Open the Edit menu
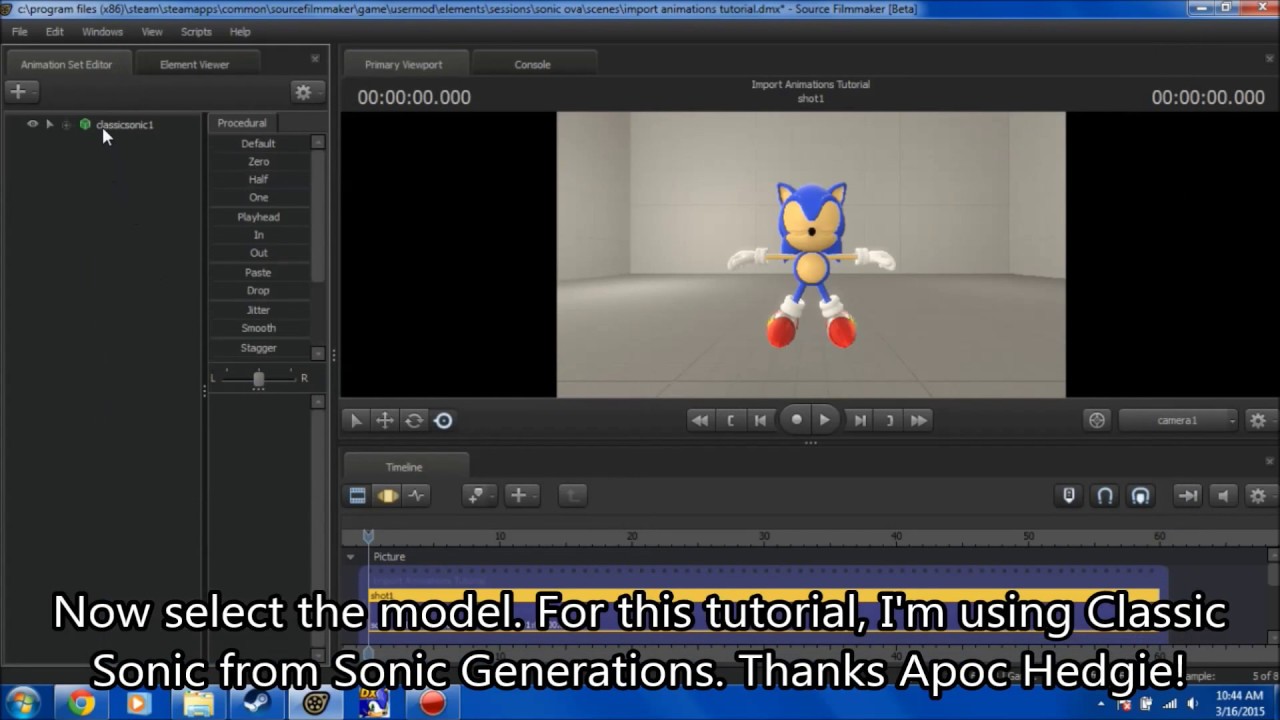 point(55,32)
